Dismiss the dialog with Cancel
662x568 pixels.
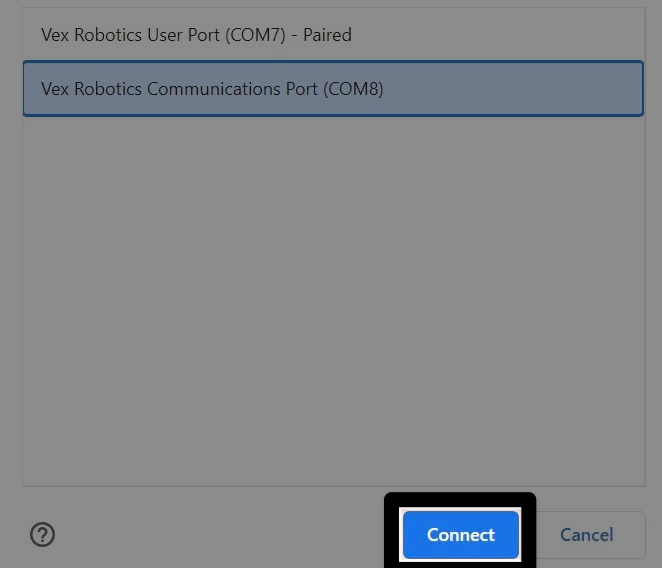click(586, 535)
